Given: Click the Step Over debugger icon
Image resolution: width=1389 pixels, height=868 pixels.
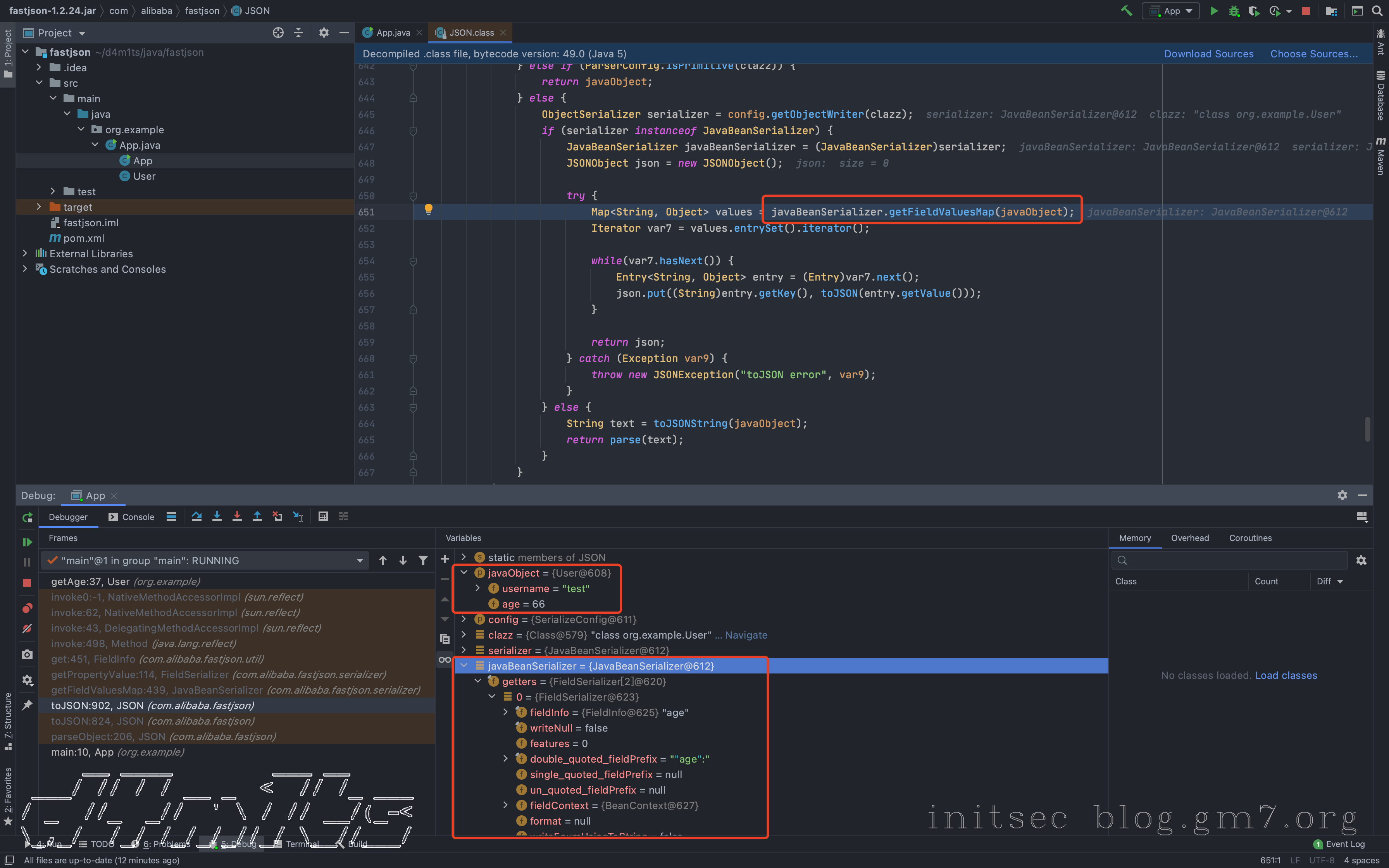Looking at the screenshot, I should pyautogui.click(x=197, y=516).
